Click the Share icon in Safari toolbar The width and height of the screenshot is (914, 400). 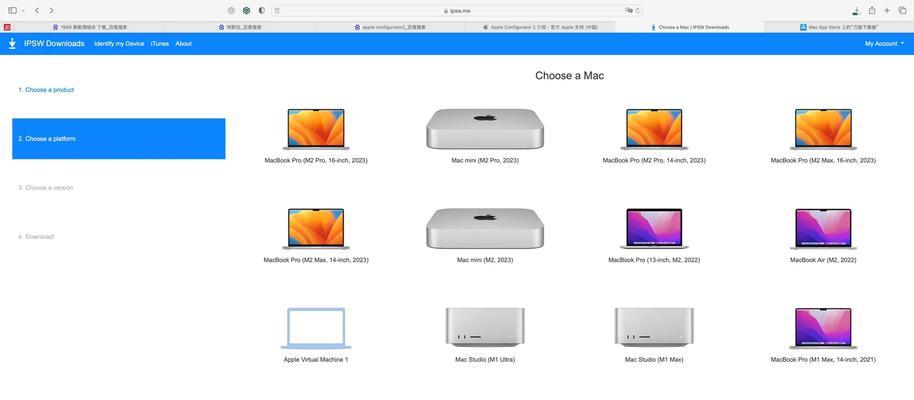click(872, 10)
